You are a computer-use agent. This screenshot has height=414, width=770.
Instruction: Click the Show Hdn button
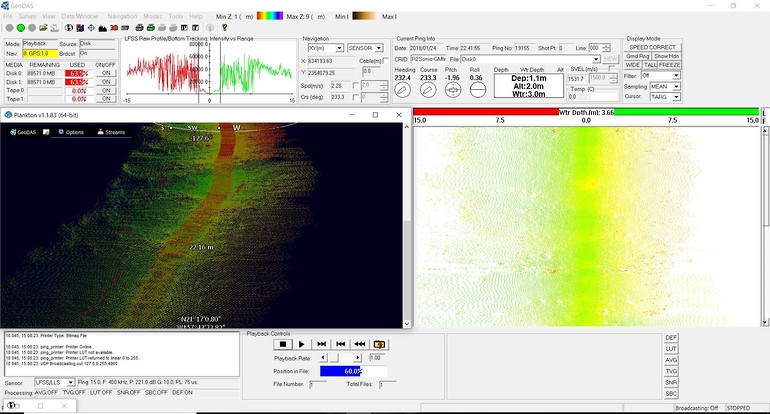point(666,56)
